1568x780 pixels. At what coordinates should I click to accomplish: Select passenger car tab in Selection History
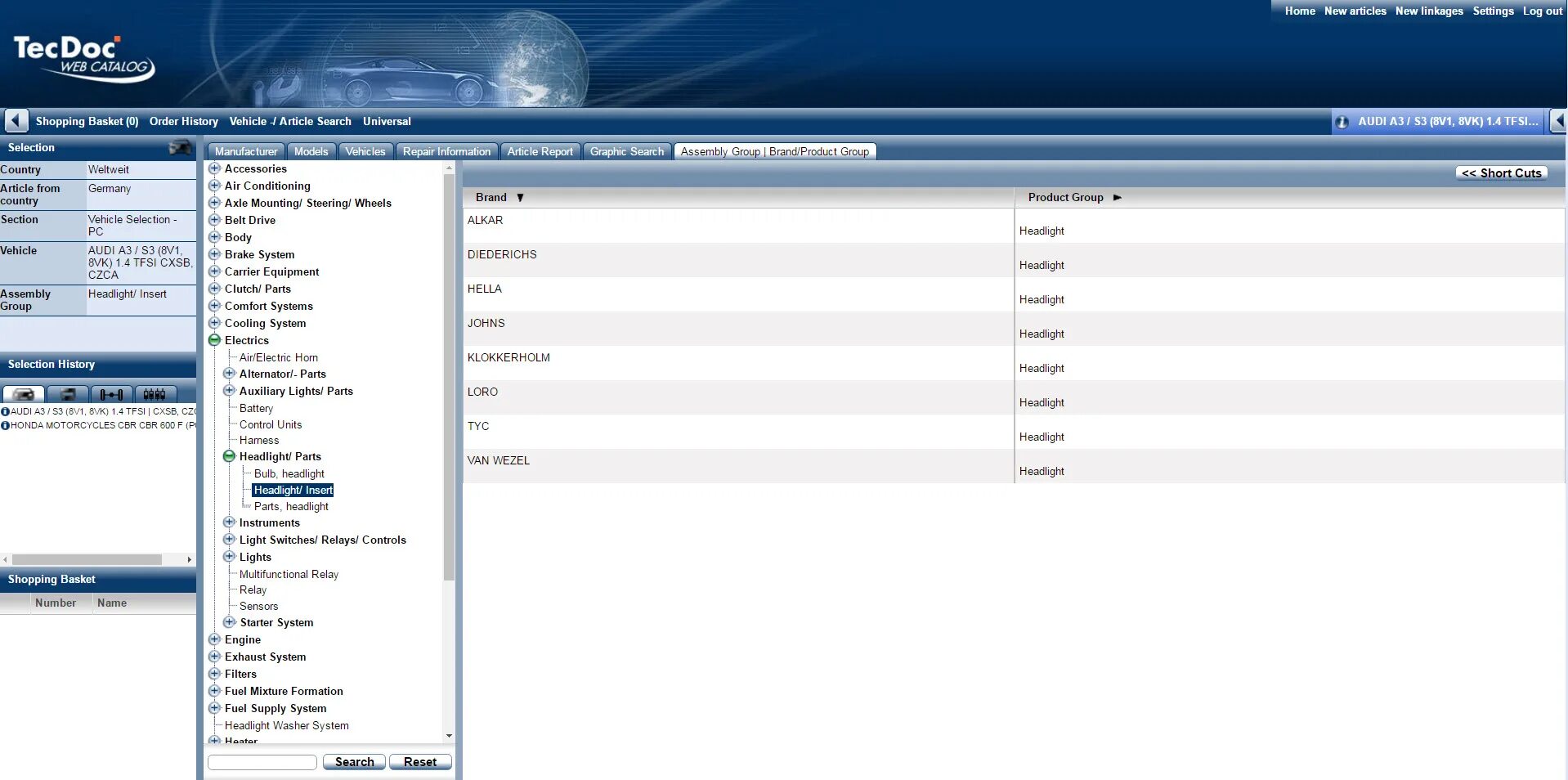tap(23, 394)
